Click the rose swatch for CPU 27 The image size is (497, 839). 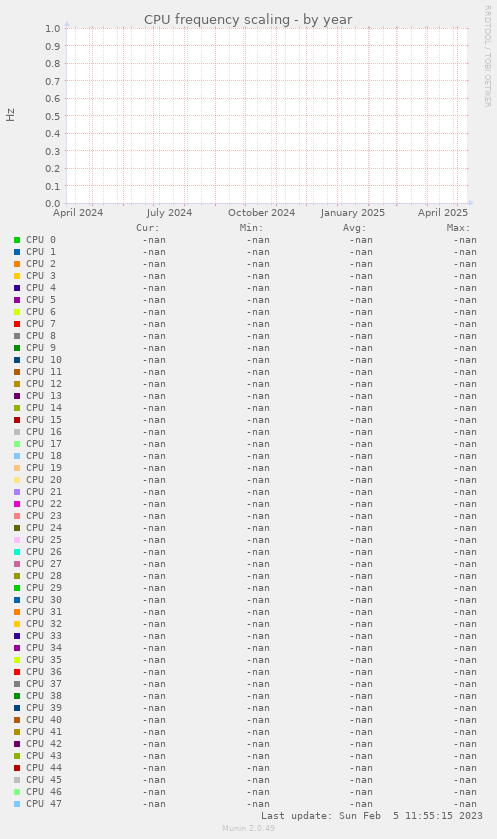point(17,564)
